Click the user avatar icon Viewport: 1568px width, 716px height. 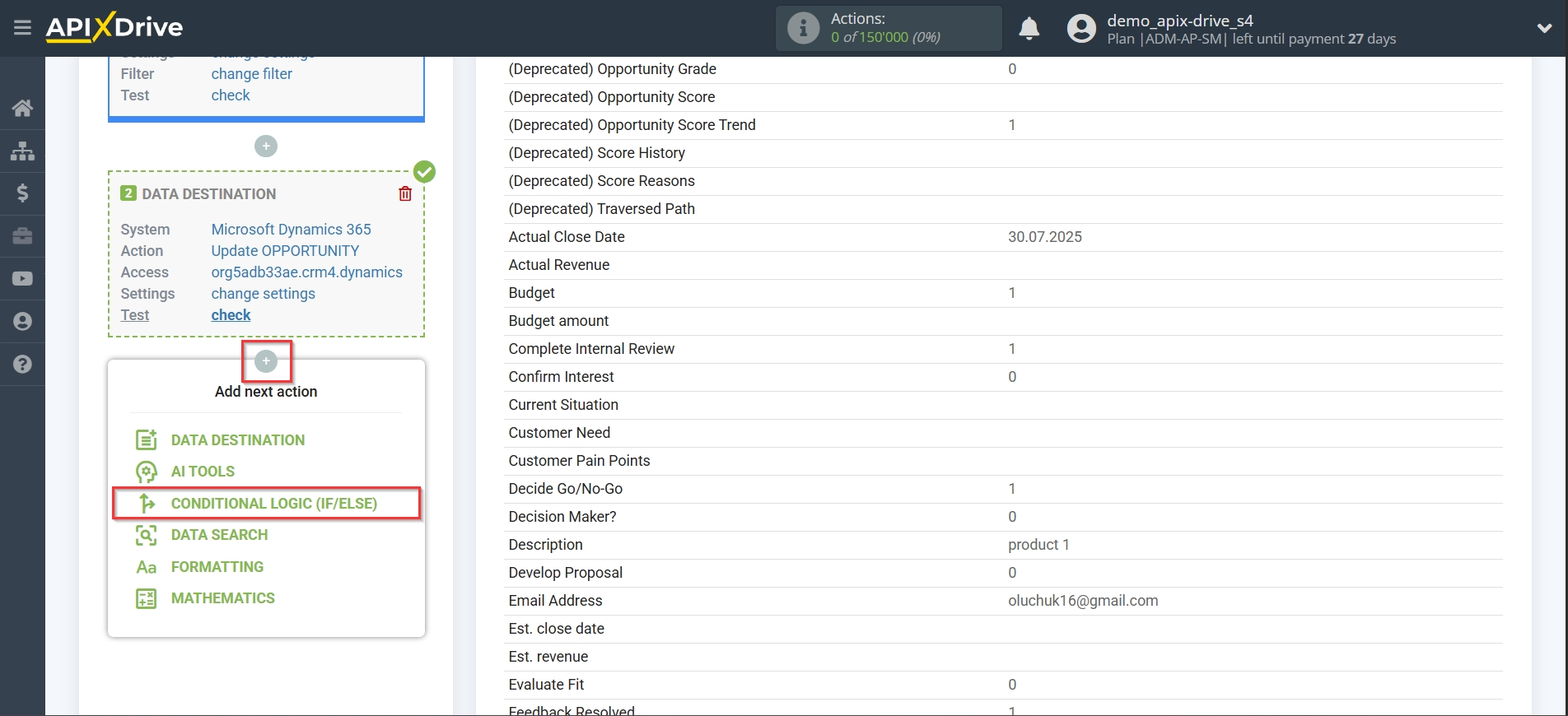coord(1081,29)
